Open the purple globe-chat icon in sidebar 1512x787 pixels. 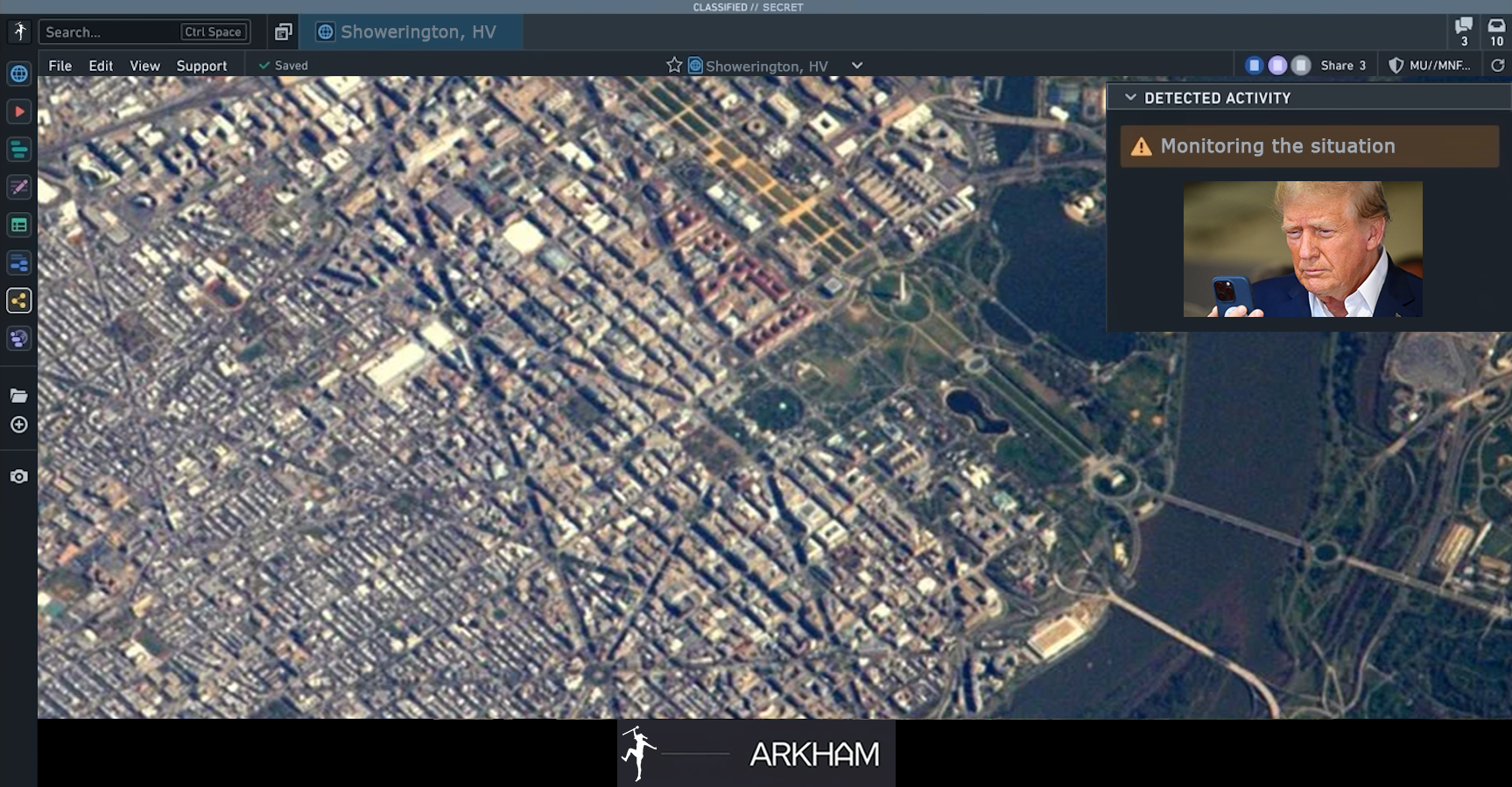coord(18,338)
